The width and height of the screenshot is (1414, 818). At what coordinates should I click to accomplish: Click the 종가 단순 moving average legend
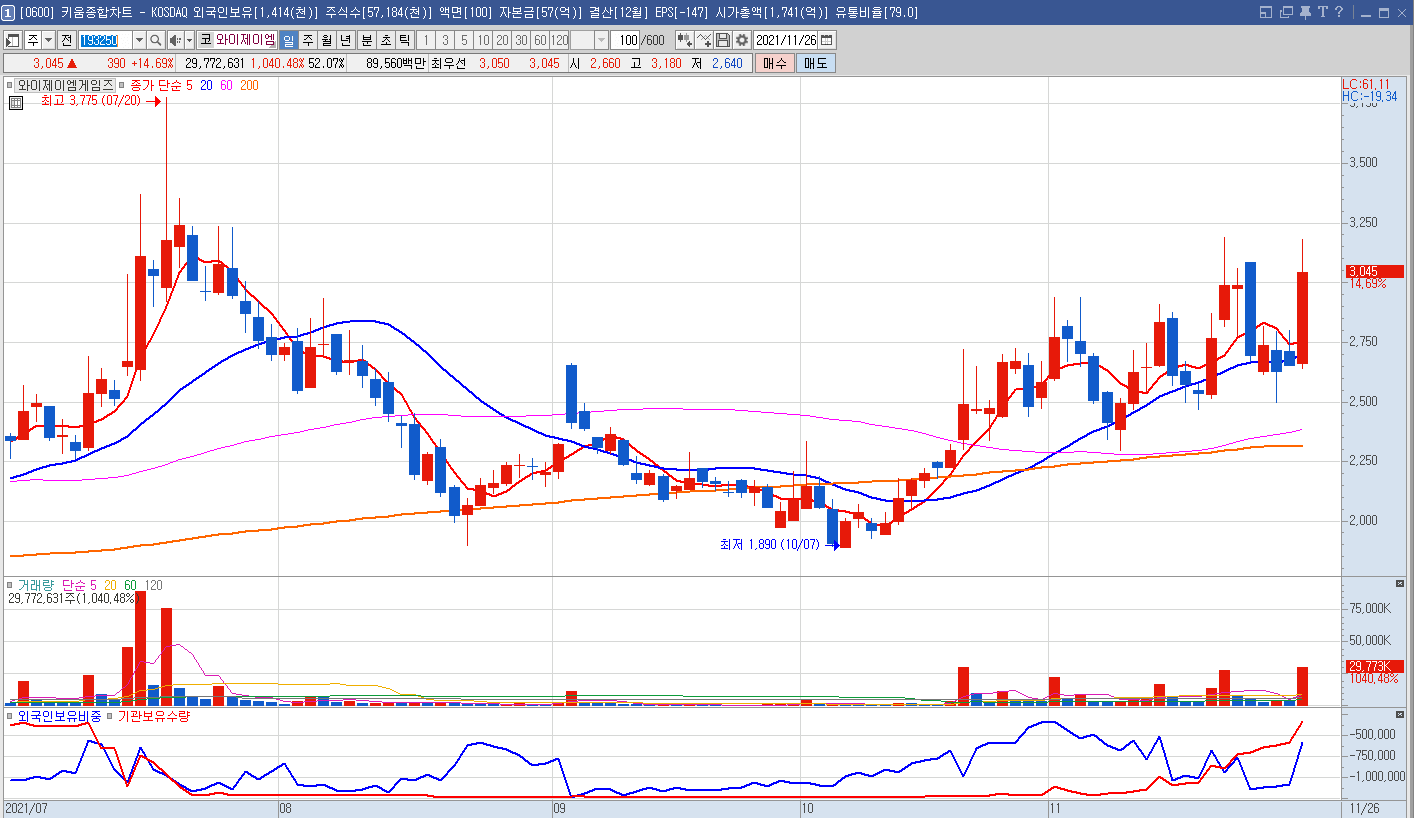(156, 86)
